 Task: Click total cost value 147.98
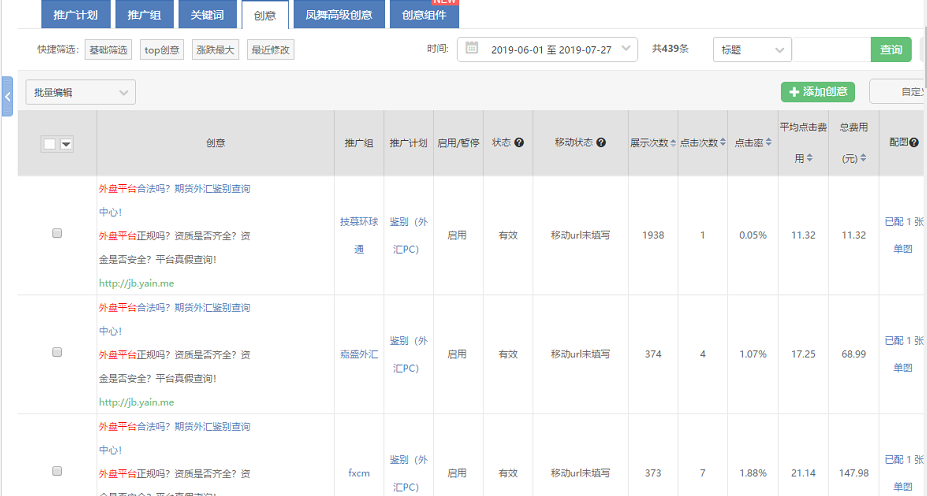pyautogui.click(x=854, y=473)
